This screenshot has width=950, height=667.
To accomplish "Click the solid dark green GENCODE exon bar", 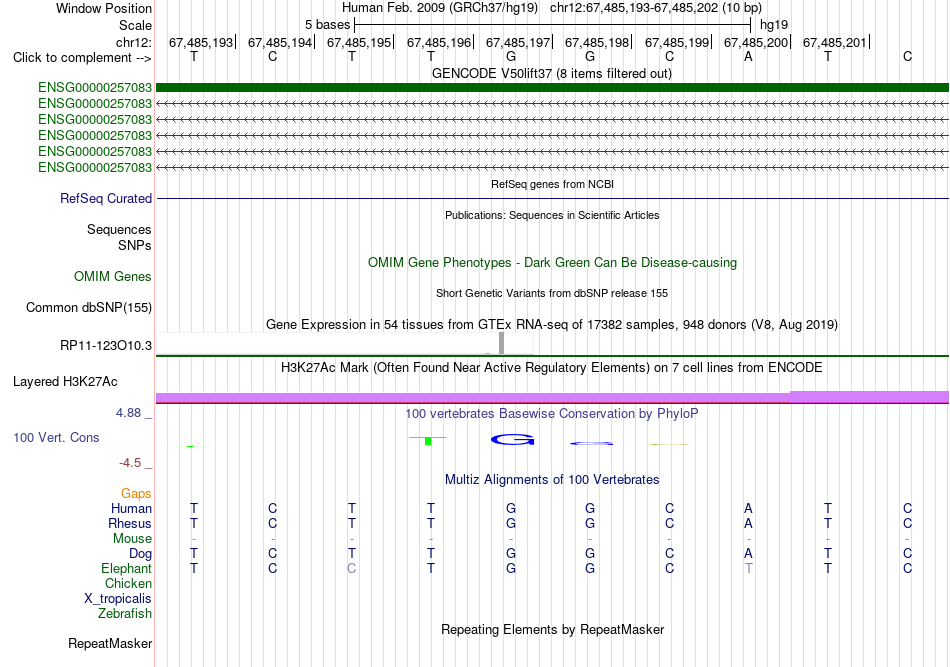I will point(552,88).
